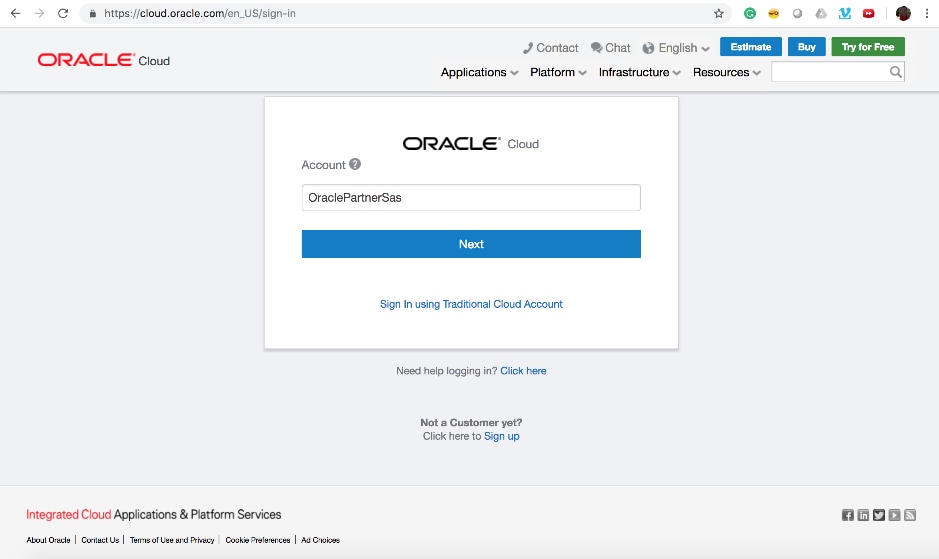Expand the Infrastructure menu
939x559 pixels.
(x=640, y=72)
